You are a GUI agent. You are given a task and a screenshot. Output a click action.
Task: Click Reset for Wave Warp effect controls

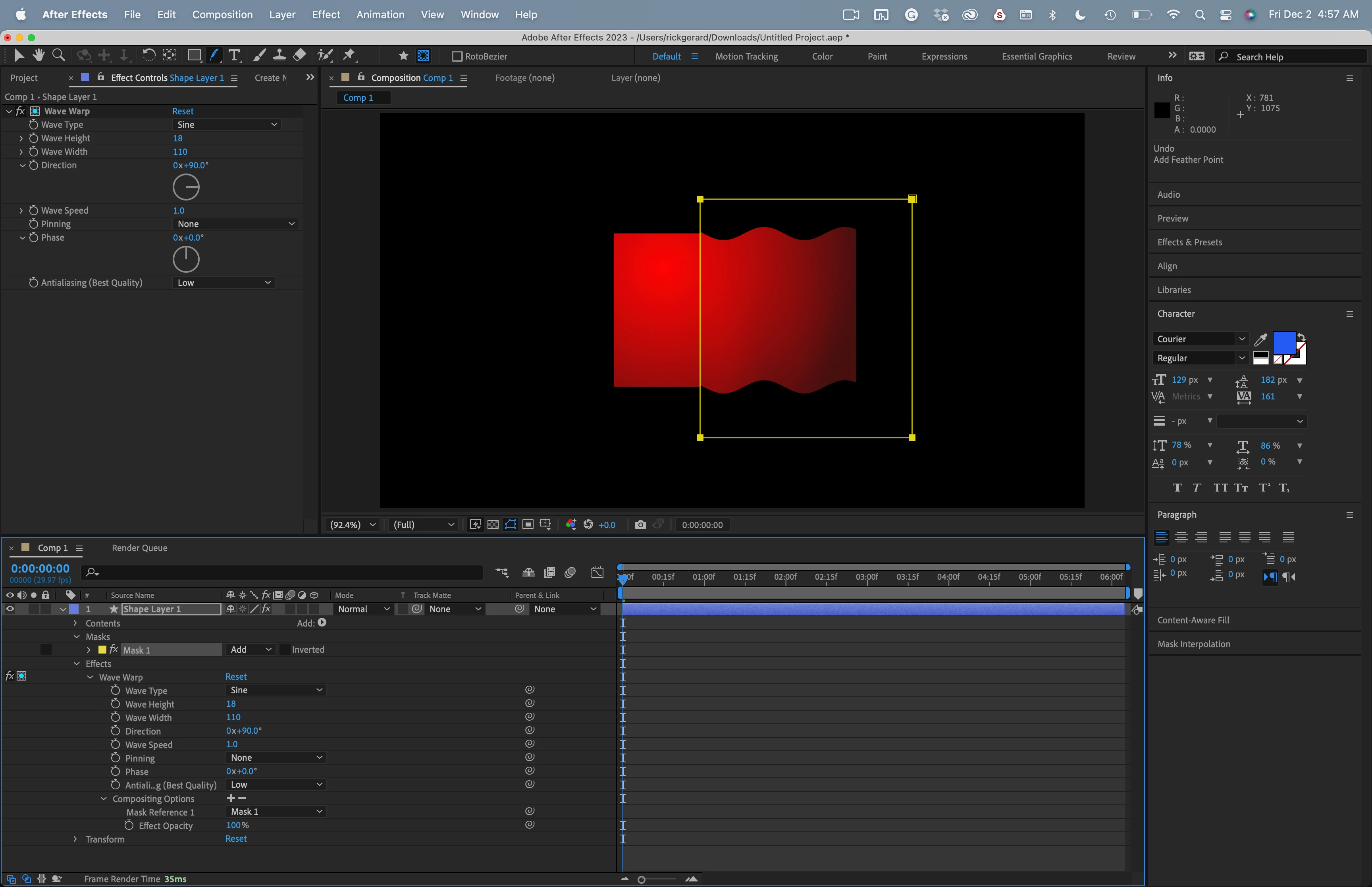pyautogui.click(x=183, y=111)
